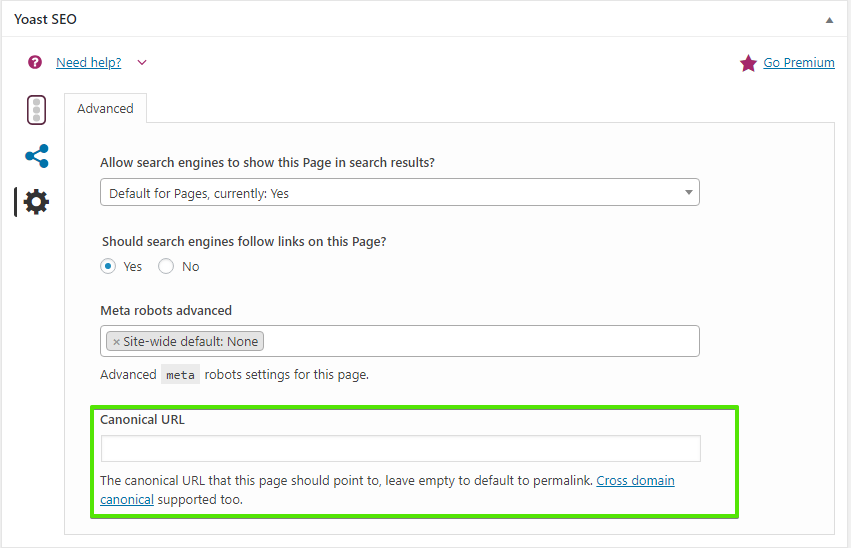Open the Cross domain canonical link
The image size is (851, 548).
(x=635, y=481)
